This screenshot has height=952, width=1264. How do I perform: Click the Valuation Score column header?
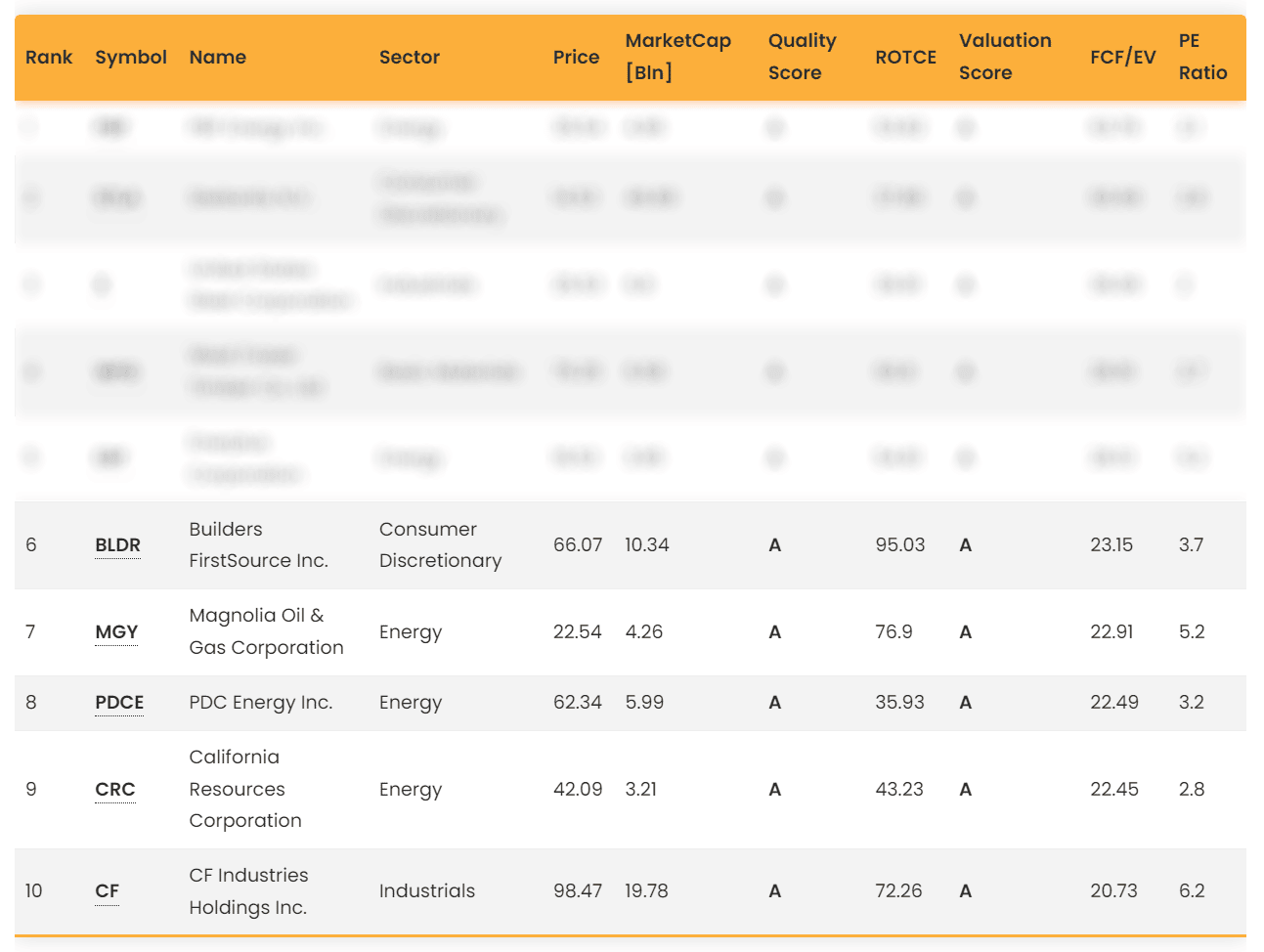(x=1005, y=57)
